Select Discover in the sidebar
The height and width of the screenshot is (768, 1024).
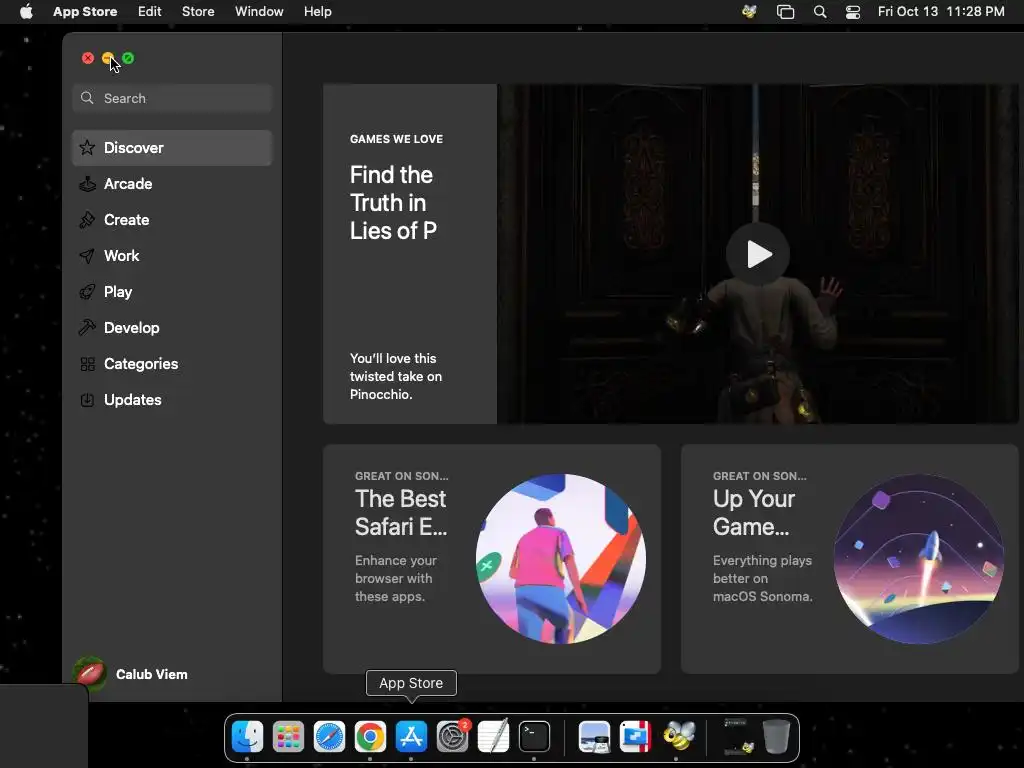click(x=172, y=148)
